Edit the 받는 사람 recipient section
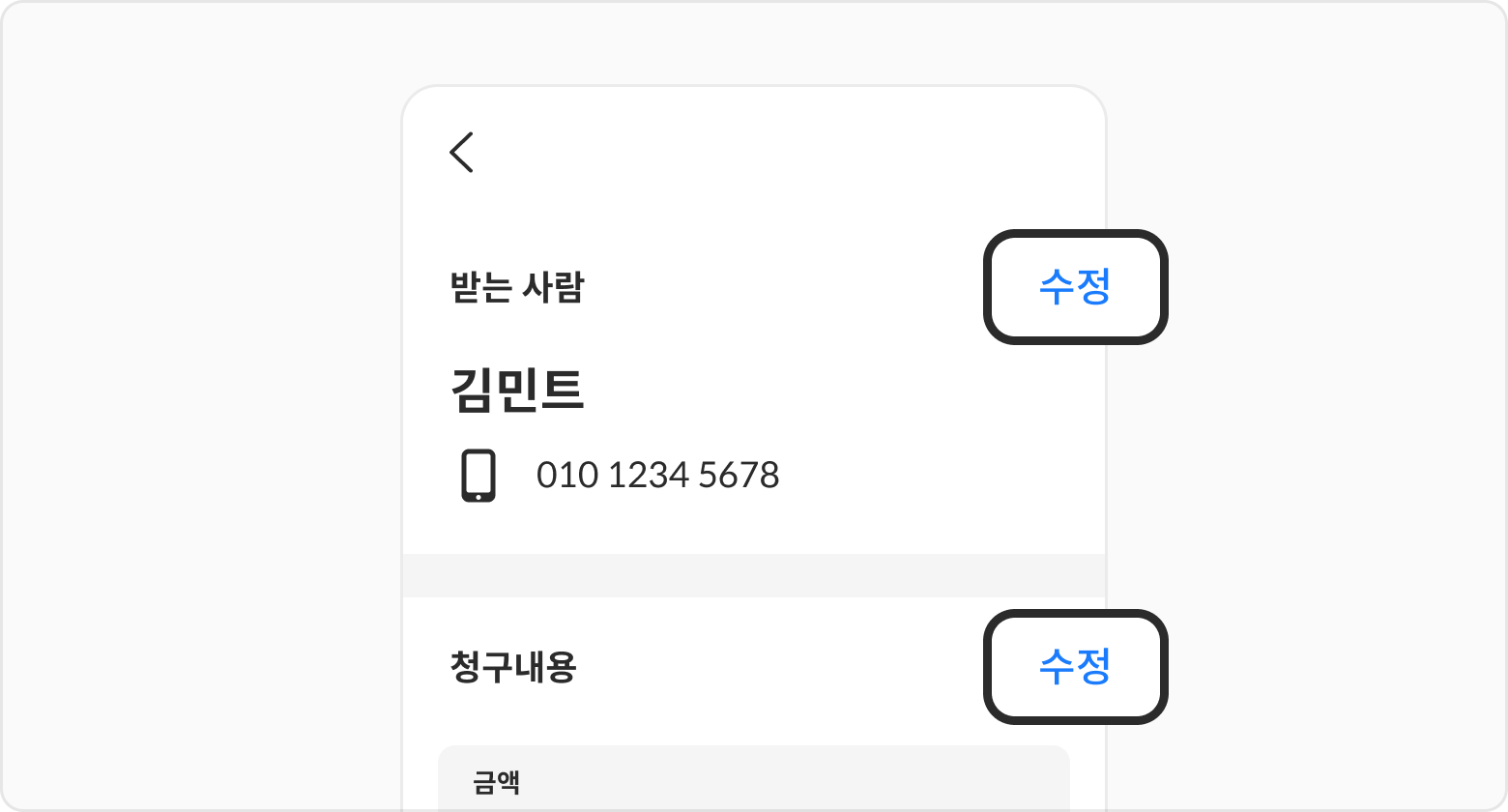This screenshot has height=812, width=1508. [x=1075, y=287]
